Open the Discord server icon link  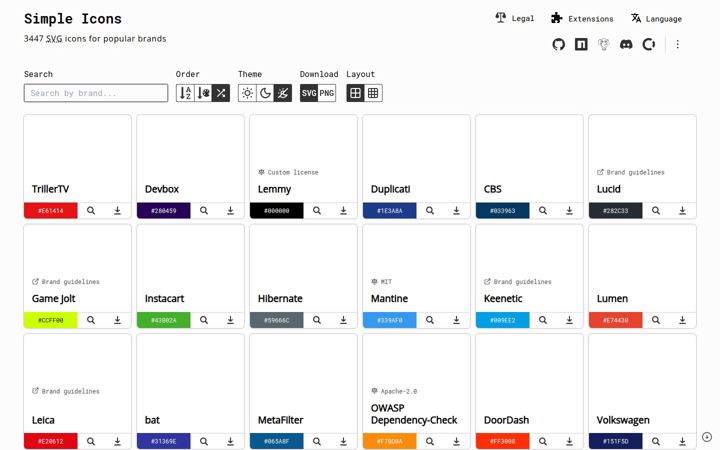[626, 45]
